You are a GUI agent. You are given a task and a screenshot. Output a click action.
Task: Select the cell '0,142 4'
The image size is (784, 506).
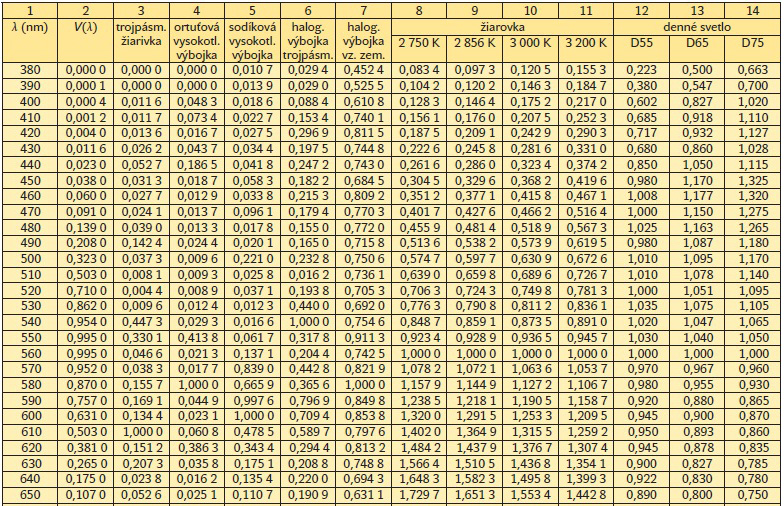(x=141, y=243)
